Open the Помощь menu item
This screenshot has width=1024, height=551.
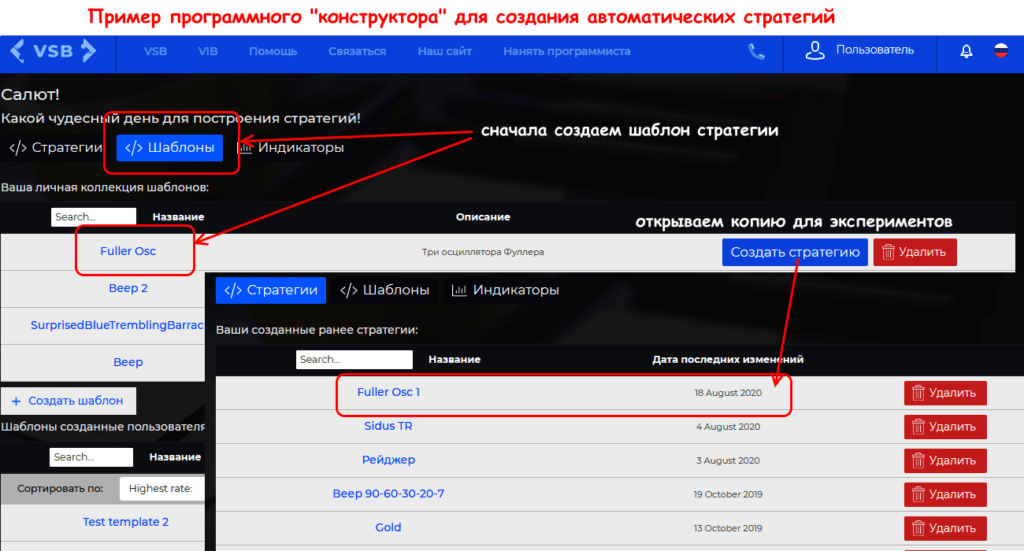point(273,51)
